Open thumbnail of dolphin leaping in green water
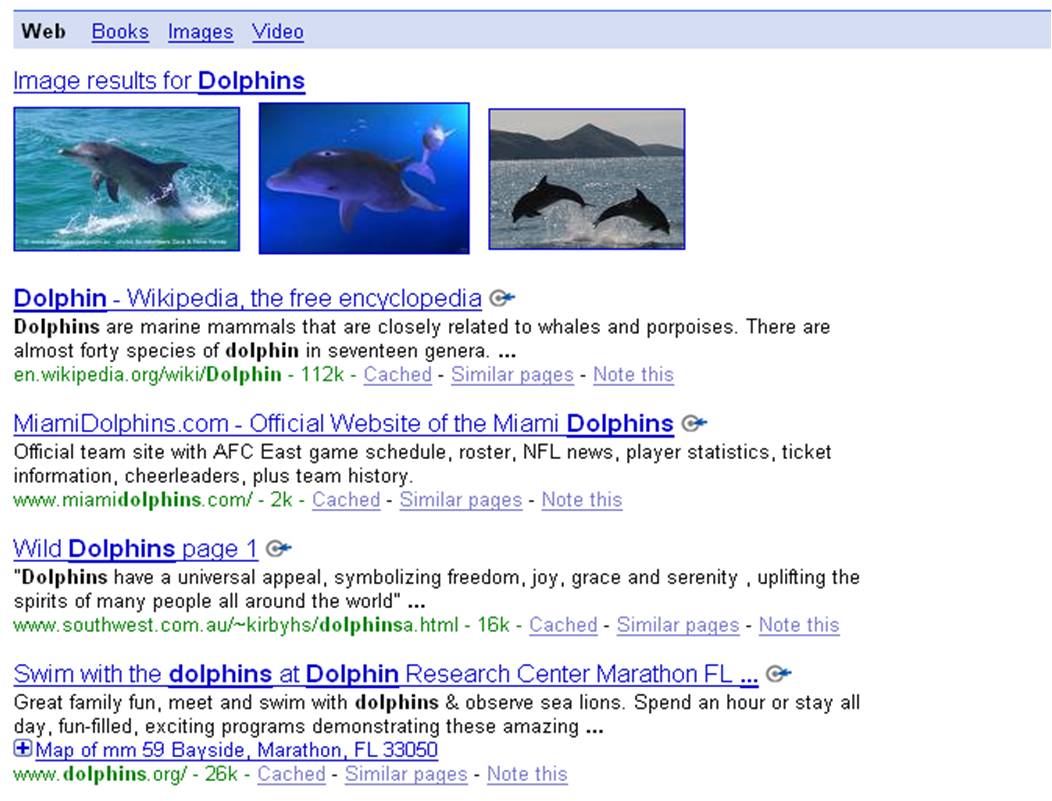The image size is (1052, 801). 127,179
